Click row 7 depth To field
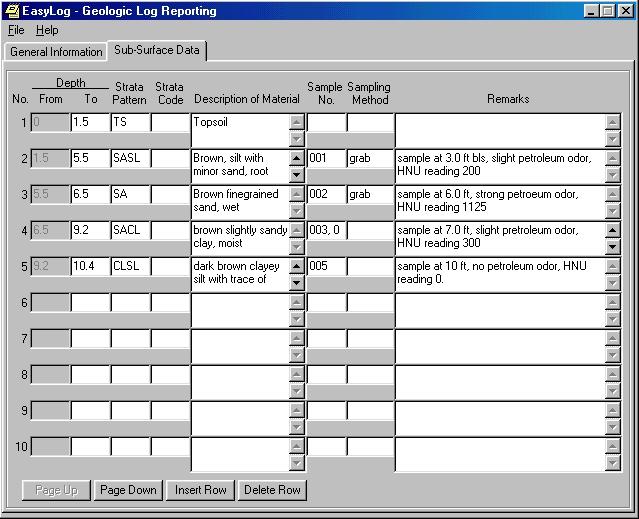This screenshot has width=639, height=519. 90,339
